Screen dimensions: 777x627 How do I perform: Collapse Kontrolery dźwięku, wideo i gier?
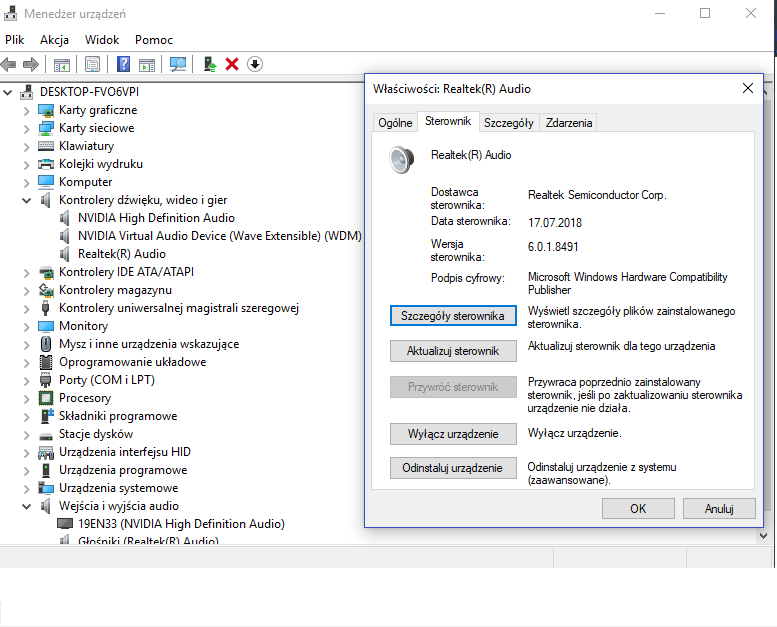27,200
